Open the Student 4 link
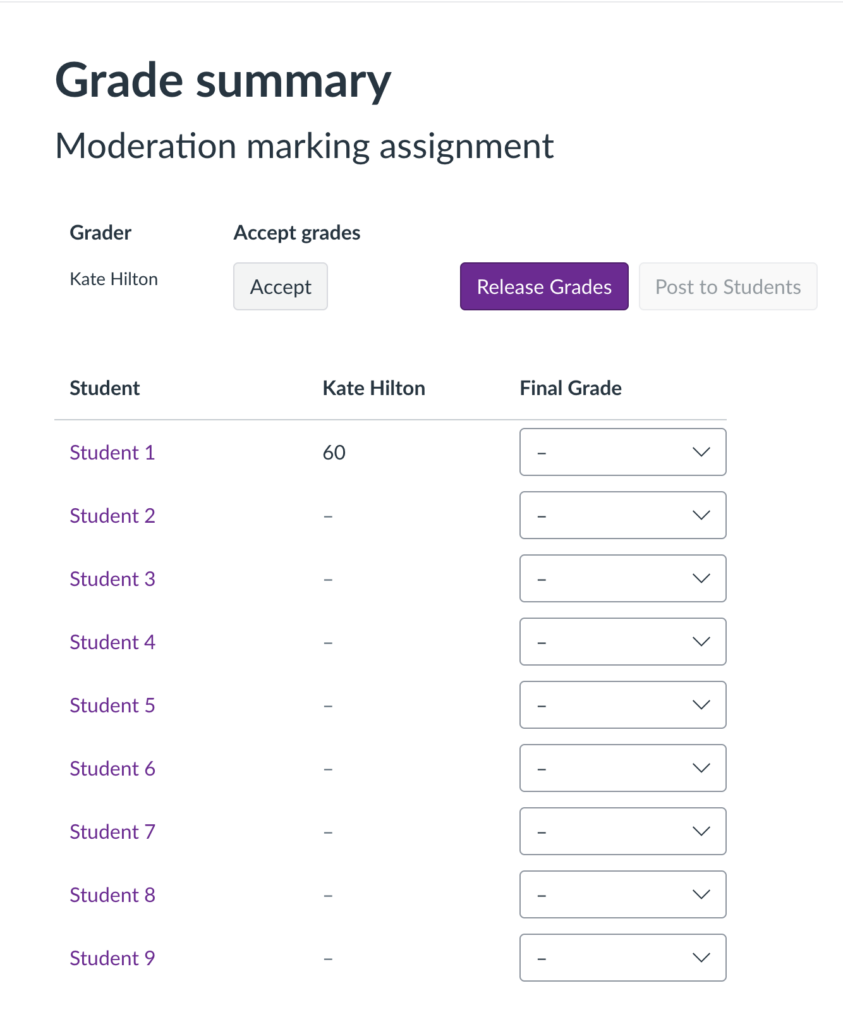The height and width of the screenshot is (1024, 843). tap(112, 641)
